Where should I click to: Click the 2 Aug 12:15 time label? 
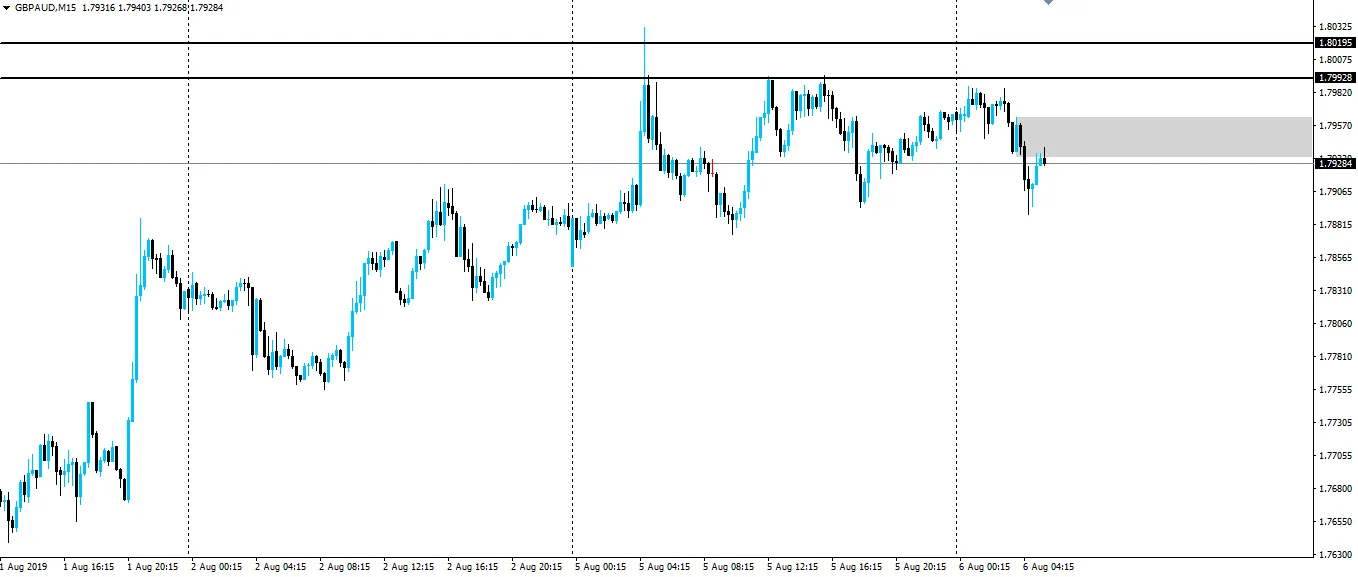[408, 566]
